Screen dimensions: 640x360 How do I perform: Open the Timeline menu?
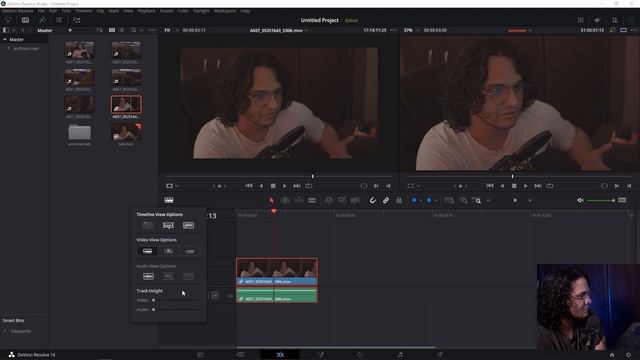coord(83,11)
